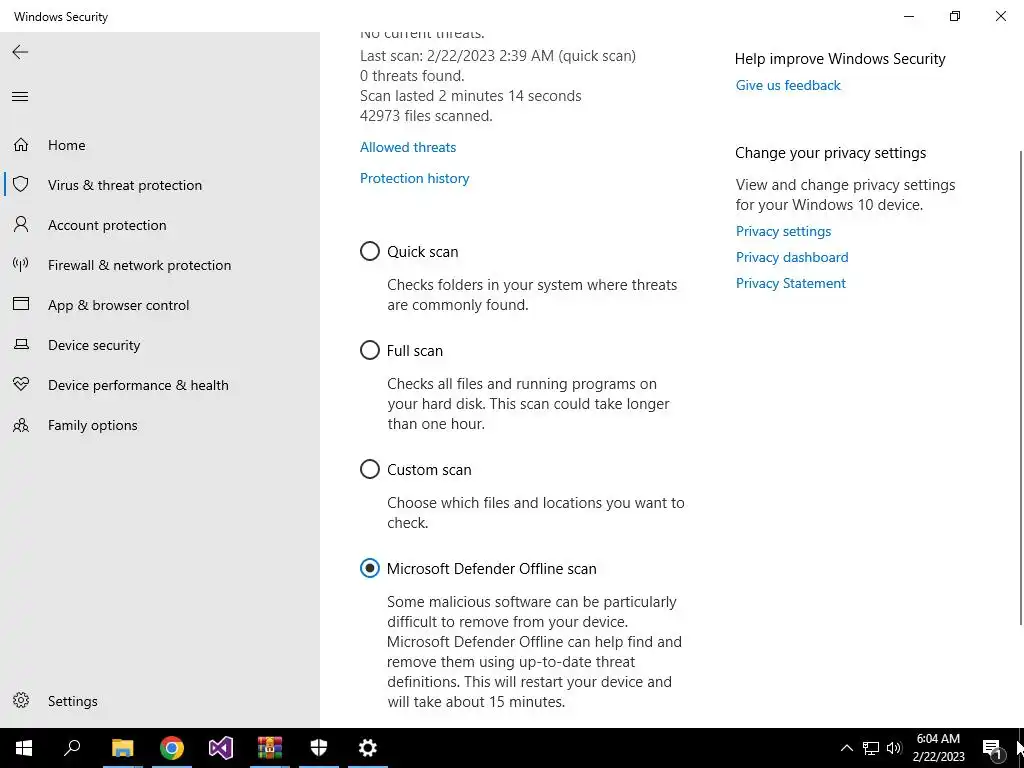Image resolution: width=1024 pixels, height=768 pixels.
Task: Click the Firewall & network antenna icon
Action: point(21,264)
